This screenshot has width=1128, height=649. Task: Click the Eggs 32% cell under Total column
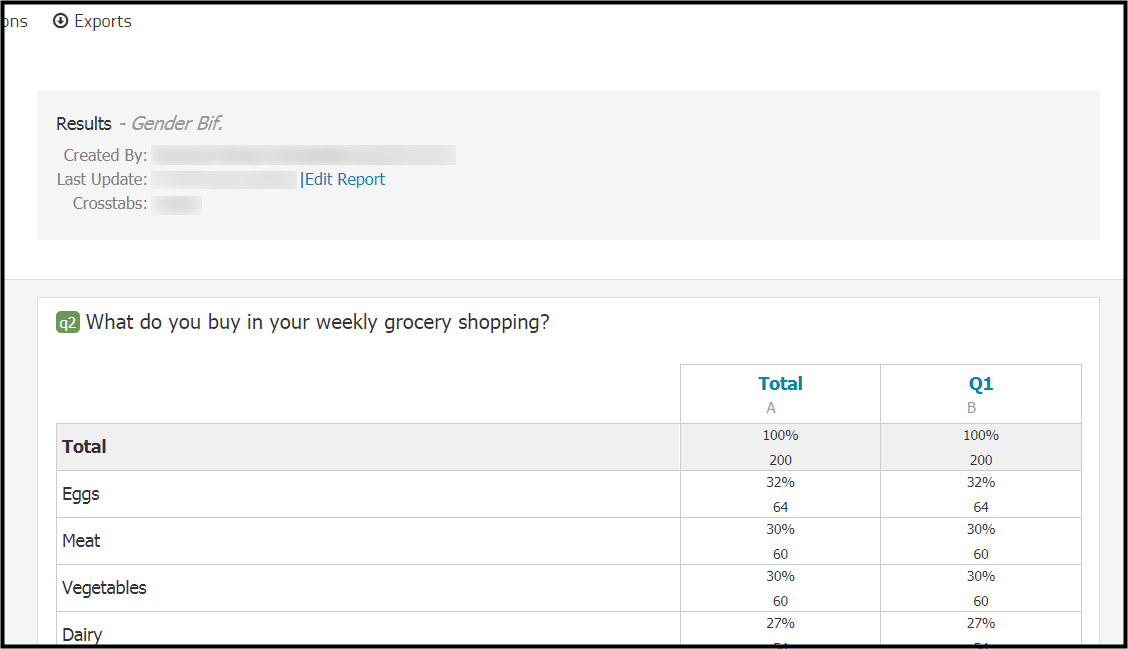781,494
